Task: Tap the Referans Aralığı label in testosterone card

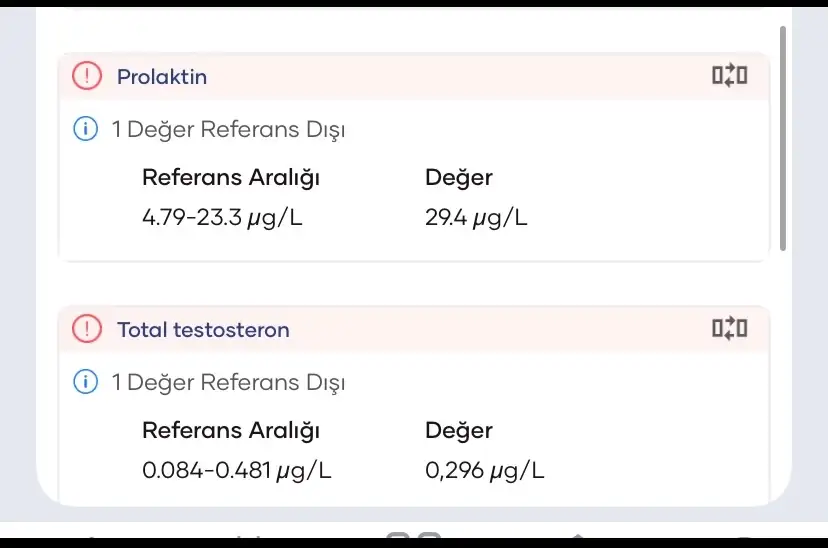Action: tap(230, 431)
